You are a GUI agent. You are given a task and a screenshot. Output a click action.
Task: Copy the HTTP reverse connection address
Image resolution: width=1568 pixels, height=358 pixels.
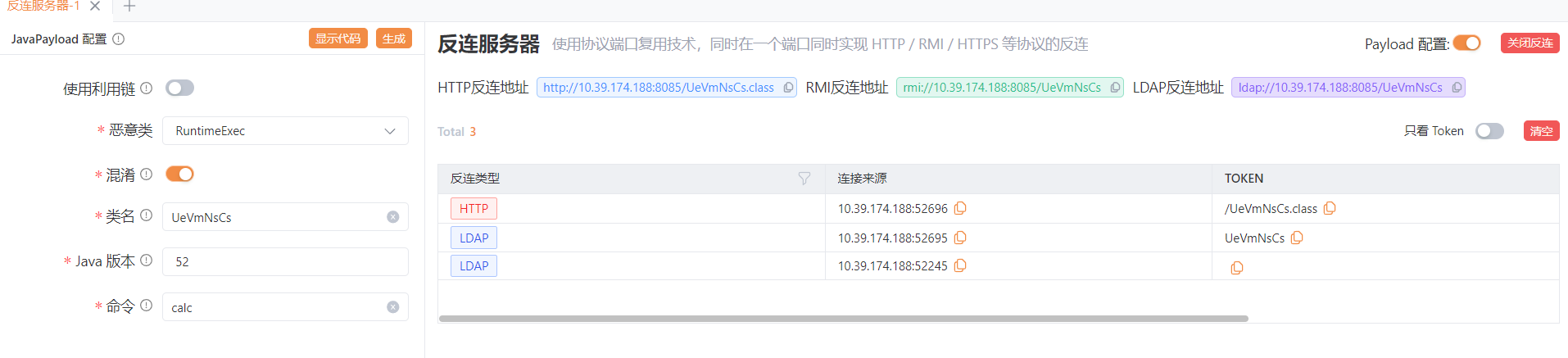(x=788, y=88)
